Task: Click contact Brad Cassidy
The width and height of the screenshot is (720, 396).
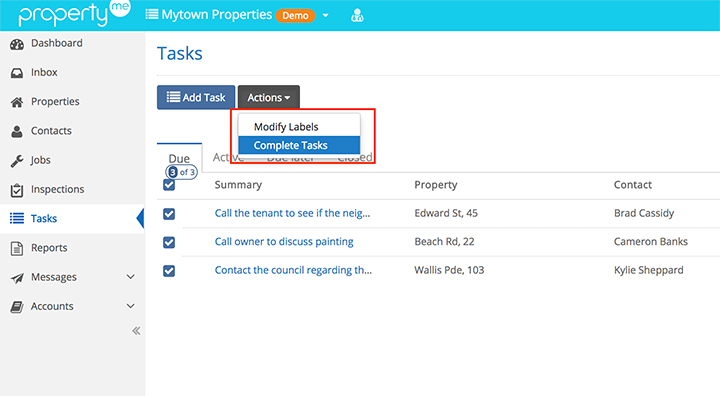Action: click(x=644, y=213)
